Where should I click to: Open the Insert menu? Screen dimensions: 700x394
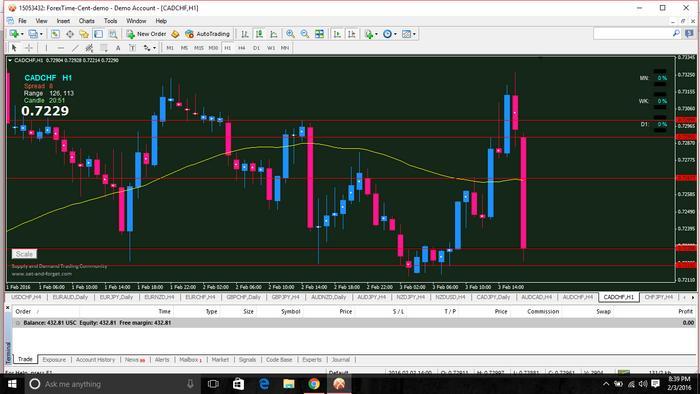coord(63,21)
